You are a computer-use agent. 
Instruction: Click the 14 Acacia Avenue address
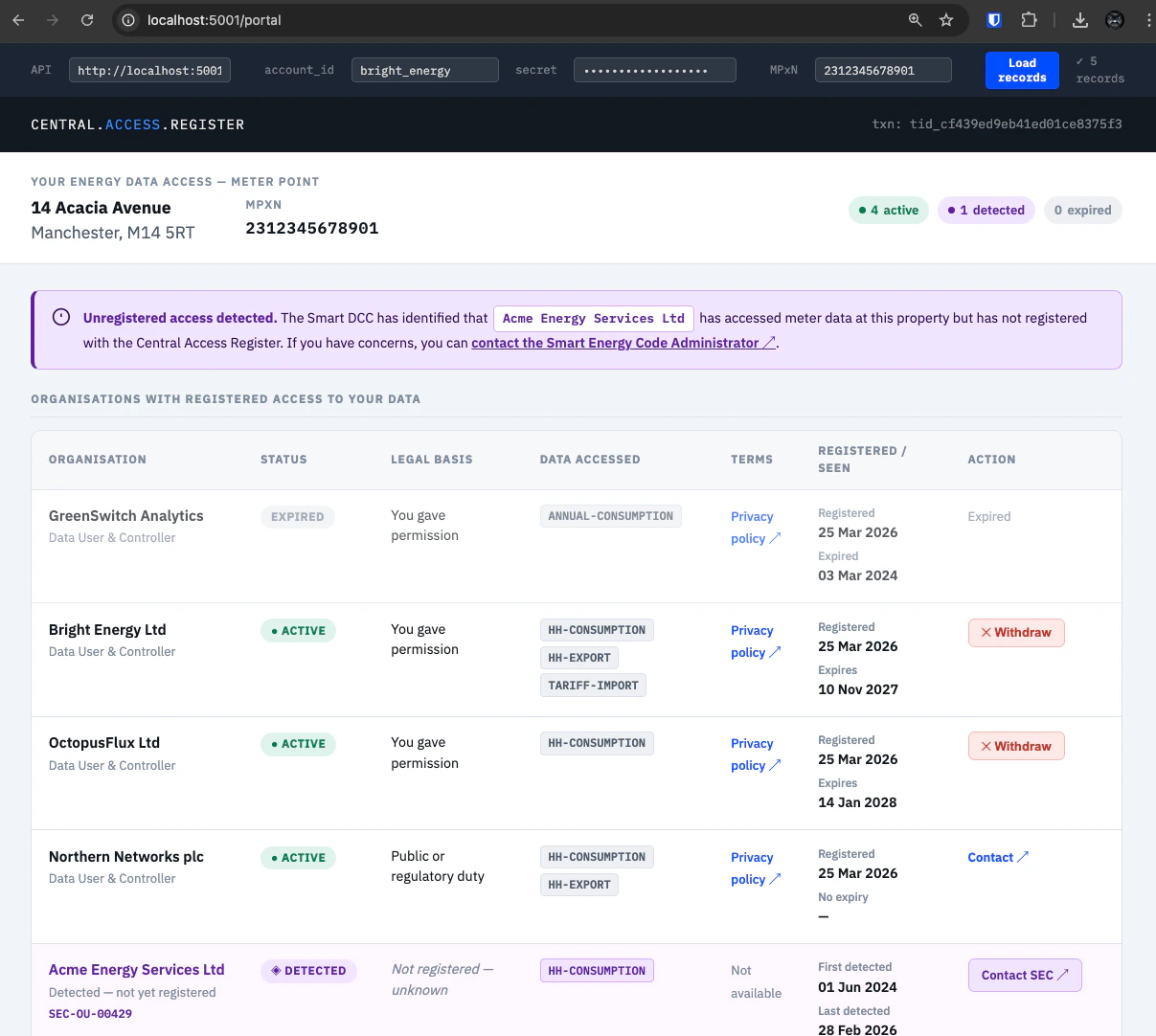[x=101, y=208]
